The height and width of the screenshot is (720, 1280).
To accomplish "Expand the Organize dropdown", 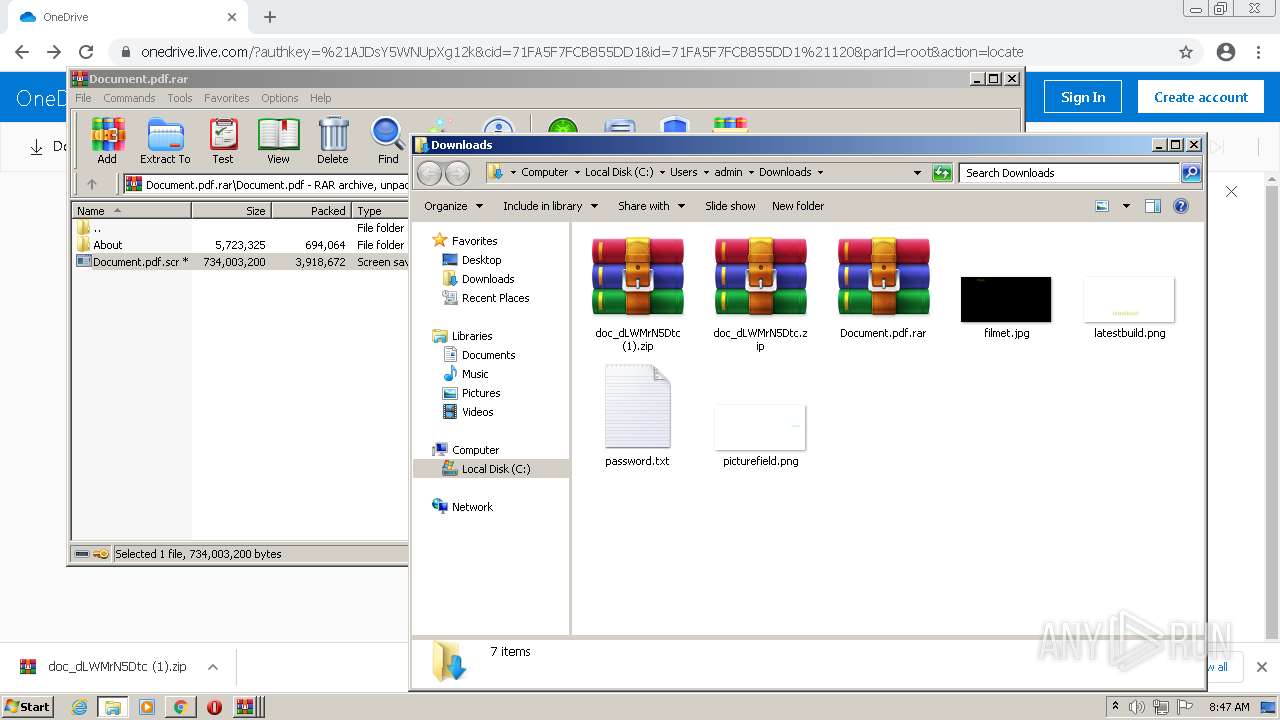I will [x=453, y=206].
